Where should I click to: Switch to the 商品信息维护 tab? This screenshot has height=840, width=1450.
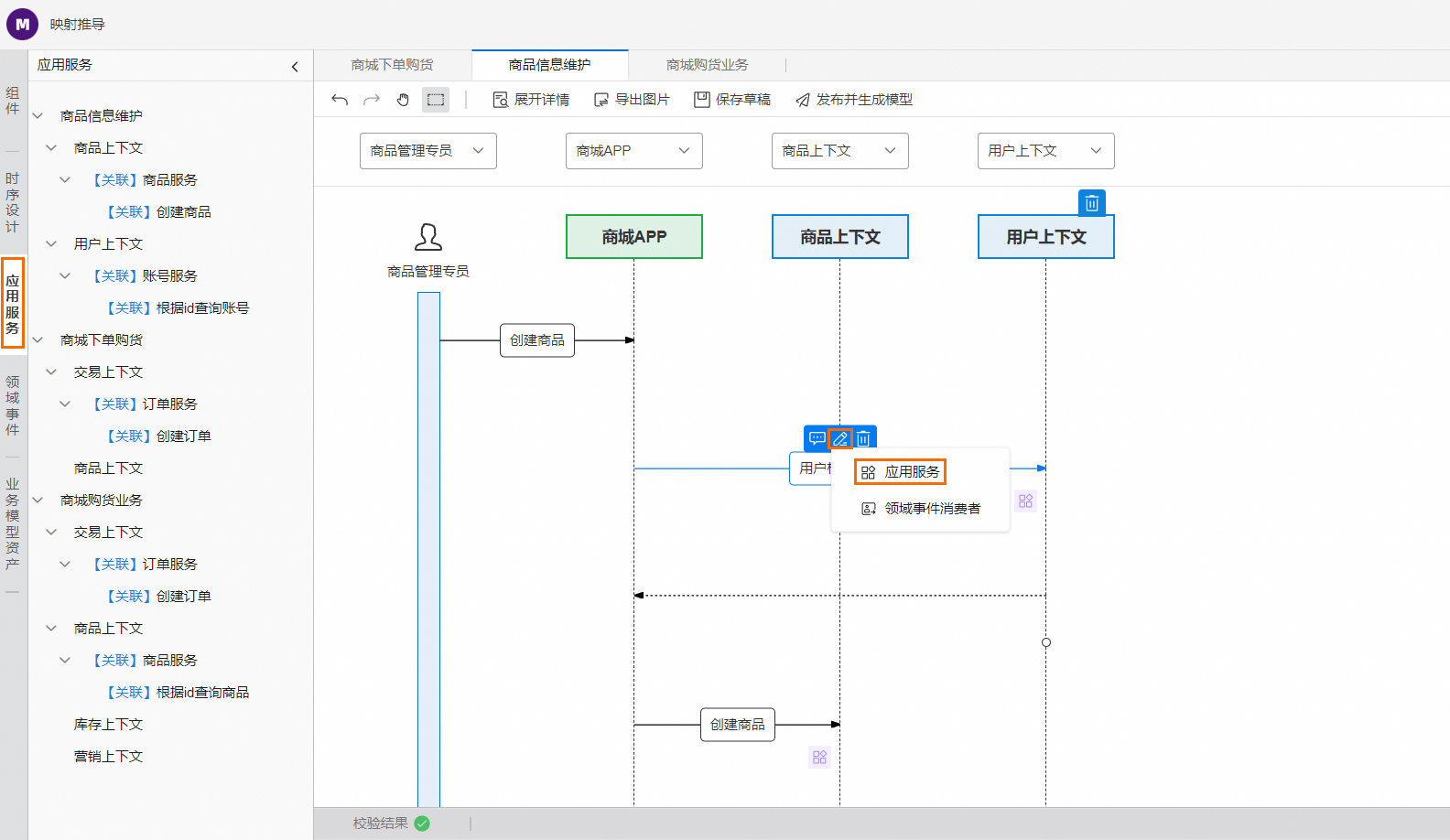pyautogui.click(x=550, y=65)
